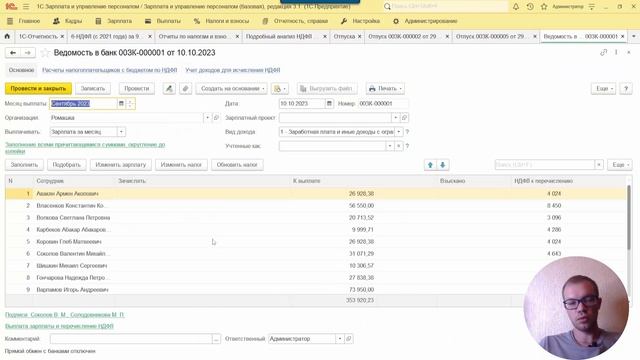Click the search magnifier in title bar
The height and width of the screenshot is (360, 640).
click(387, 7)
